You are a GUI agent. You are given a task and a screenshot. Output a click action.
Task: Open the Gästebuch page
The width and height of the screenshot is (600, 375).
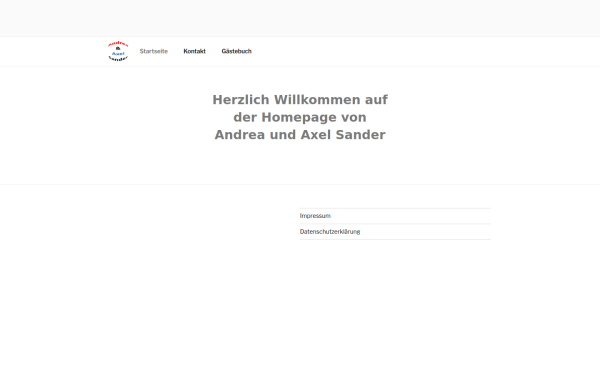236,51
